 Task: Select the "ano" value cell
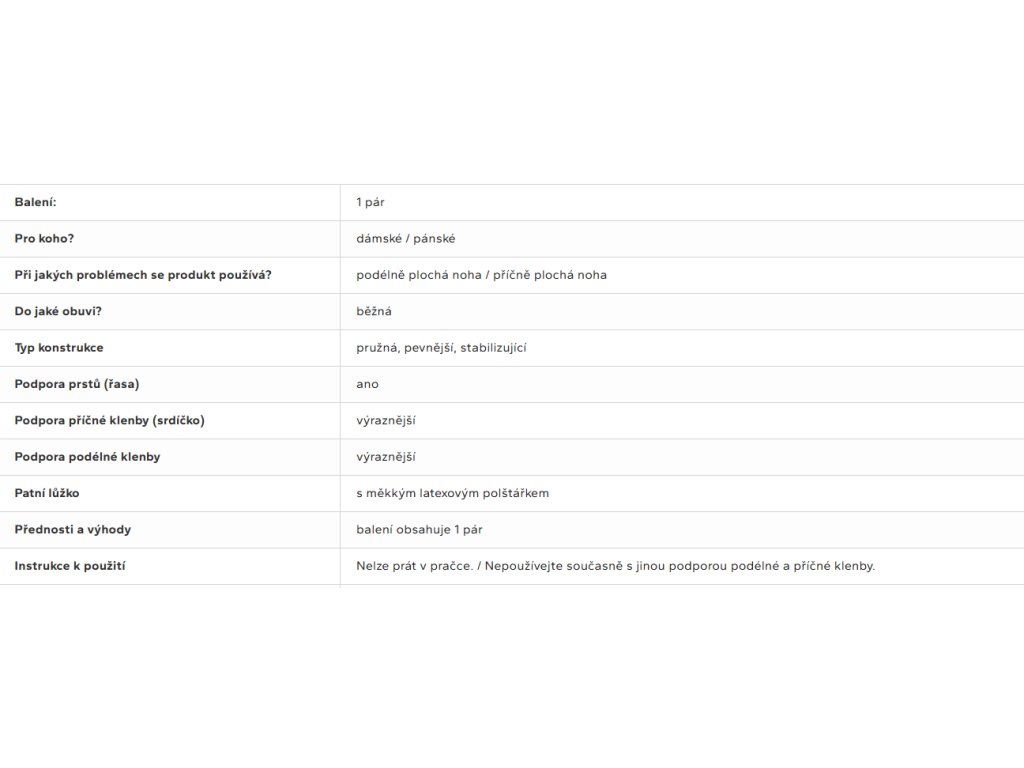point(367,384)
